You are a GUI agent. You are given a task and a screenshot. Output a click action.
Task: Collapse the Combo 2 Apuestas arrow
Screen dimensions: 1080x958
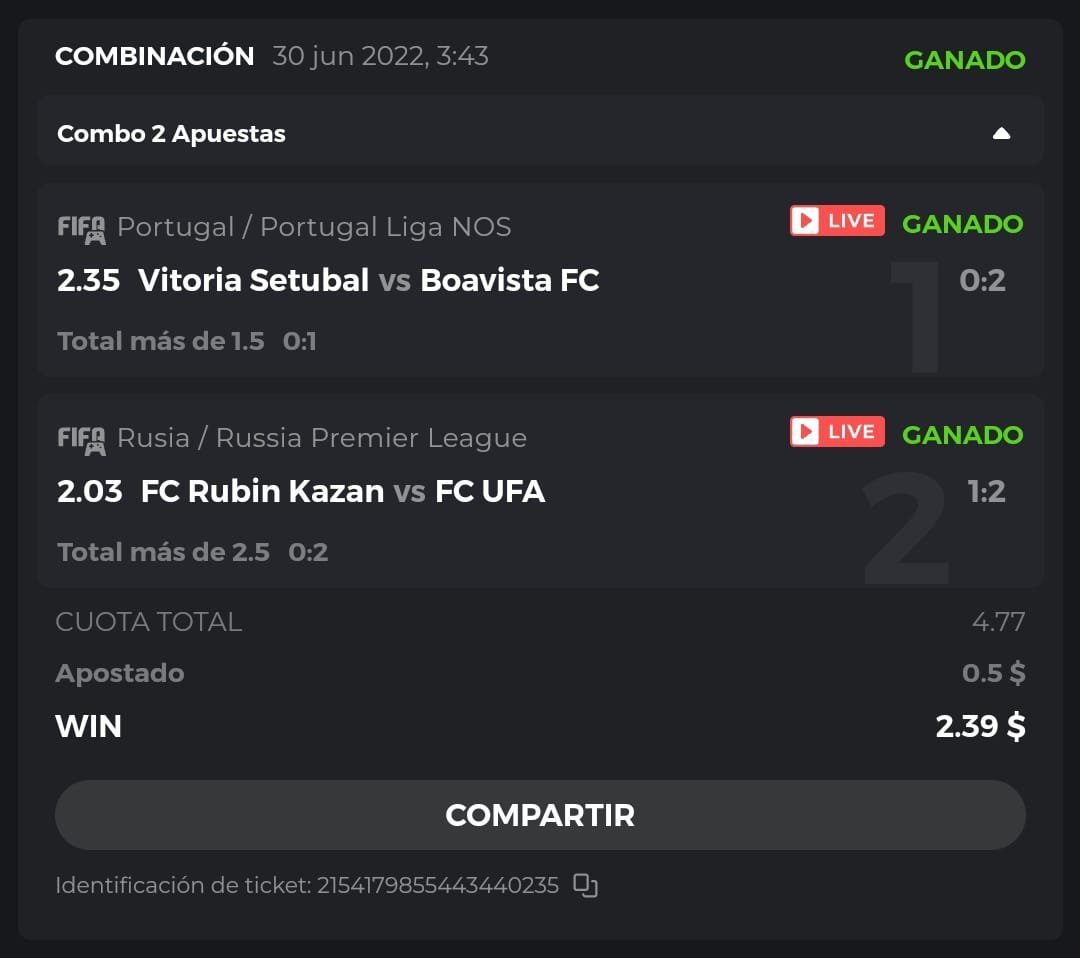(1001, 134)
